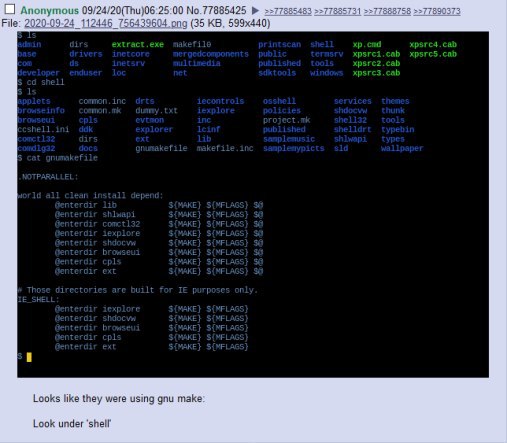Image resolution: width=507 pixels, height=443 pixels.
Task: Click the text "Look under 'shell'"
Action: [72, 424]
